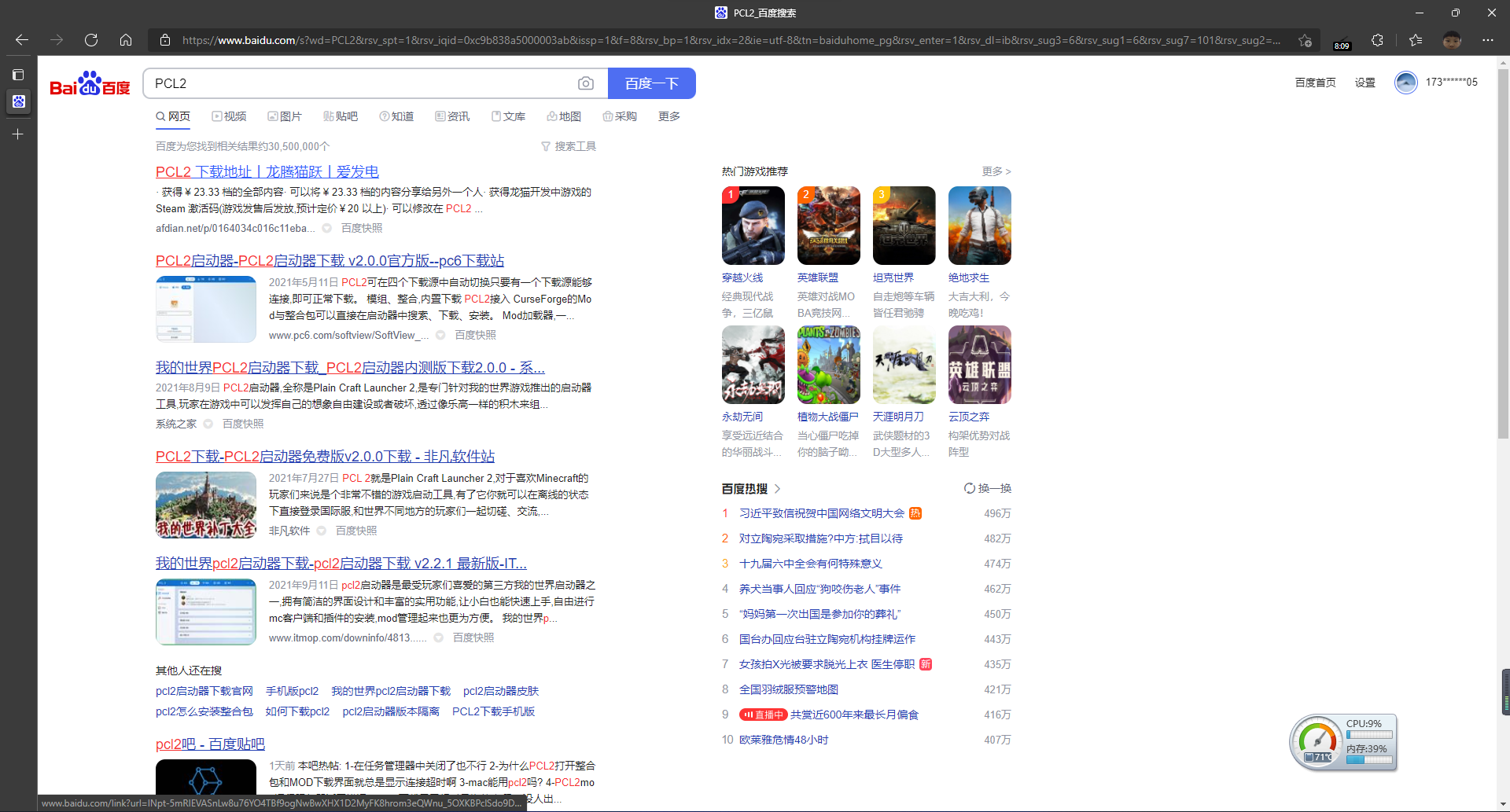Open the Baidu account avatar icon

tap(1405, 82)
